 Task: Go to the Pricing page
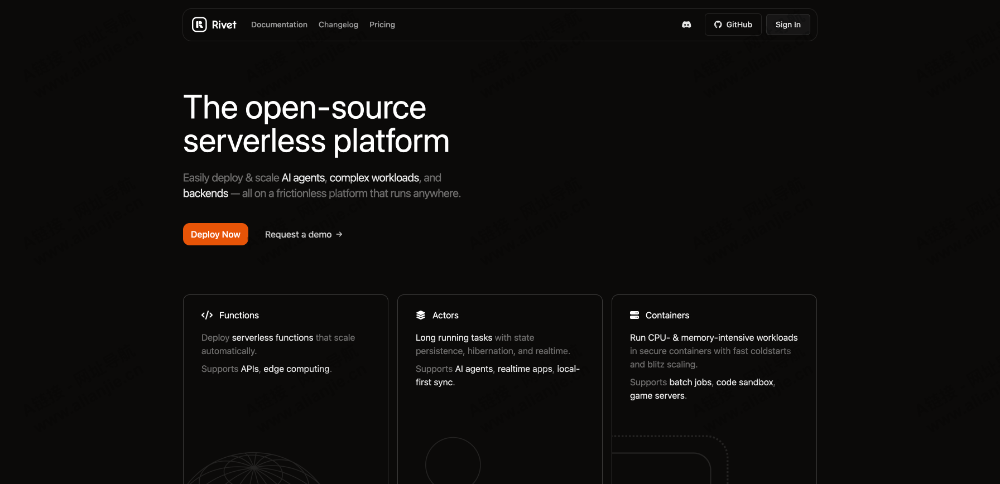[382, 25]
